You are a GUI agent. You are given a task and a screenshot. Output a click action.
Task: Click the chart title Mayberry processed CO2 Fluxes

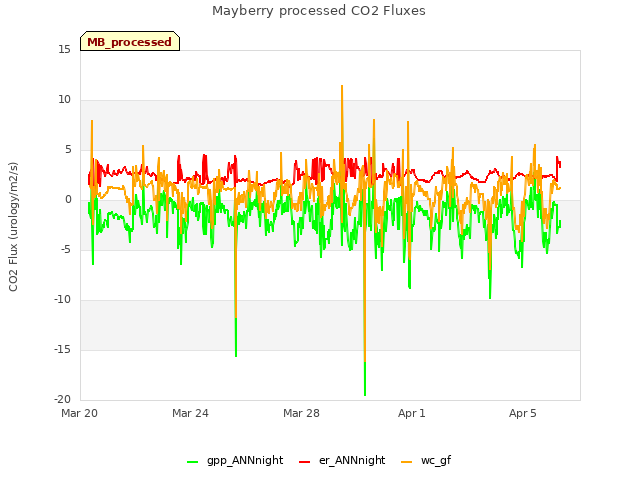[319, 11]
